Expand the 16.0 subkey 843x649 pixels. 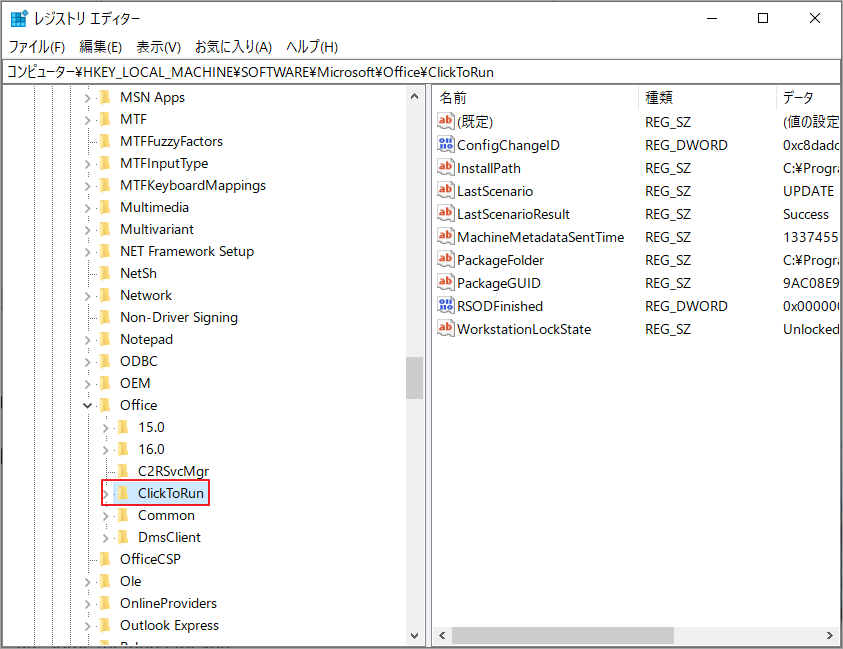105,450
